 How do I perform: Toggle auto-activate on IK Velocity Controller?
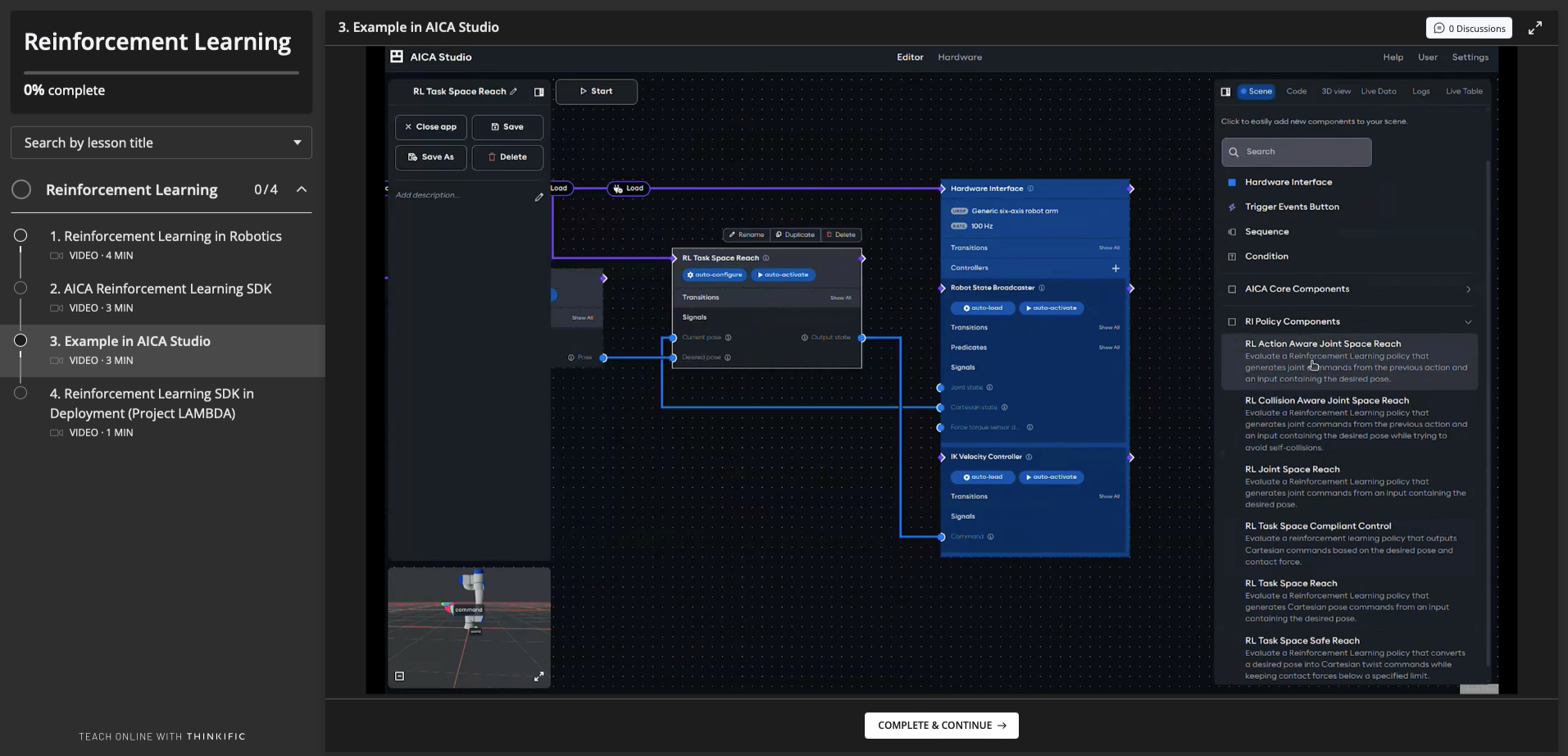(x=1051, y=477)
